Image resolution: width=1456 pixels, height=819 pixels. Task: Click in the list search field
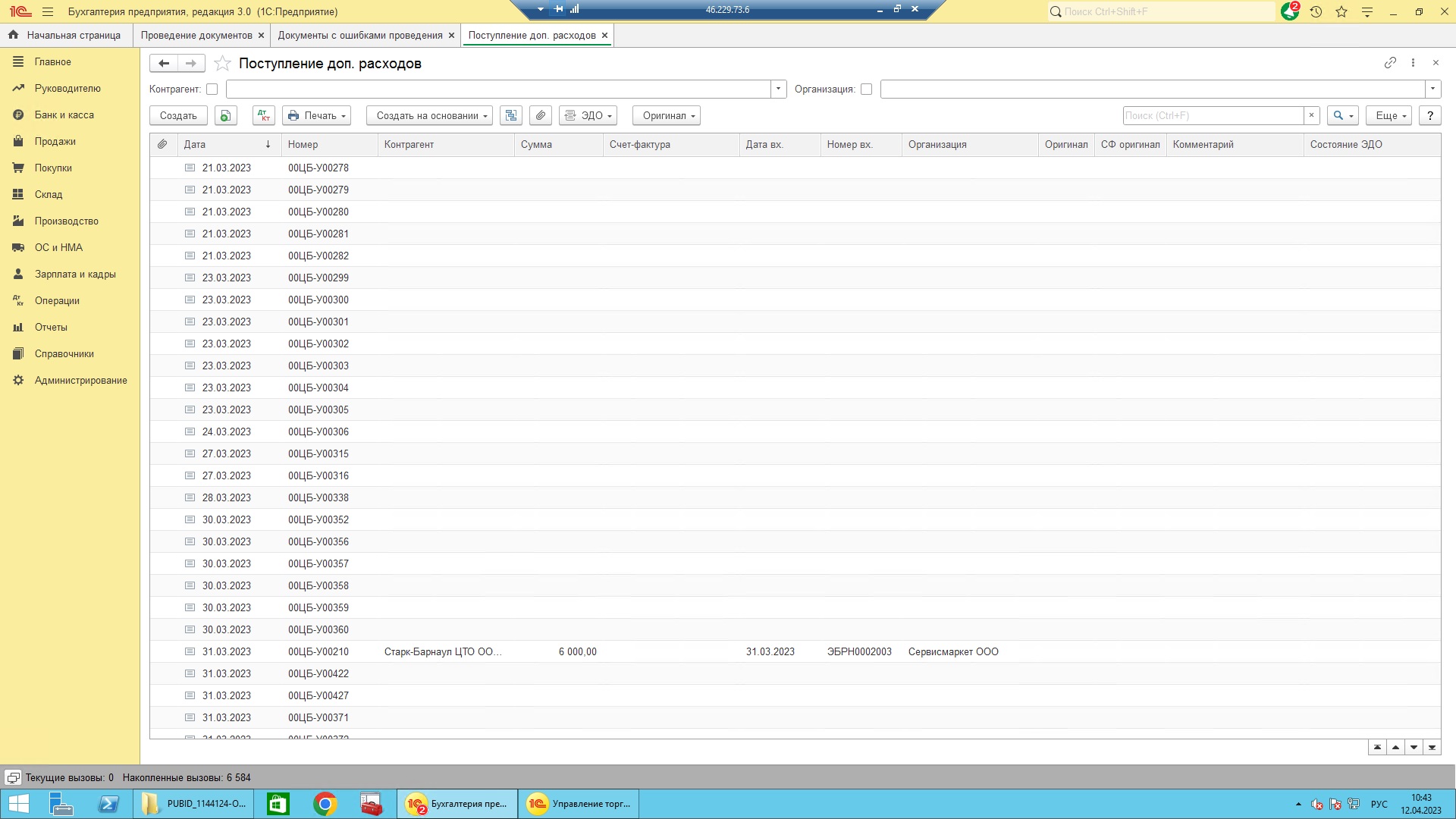(x=1213, y=115)
